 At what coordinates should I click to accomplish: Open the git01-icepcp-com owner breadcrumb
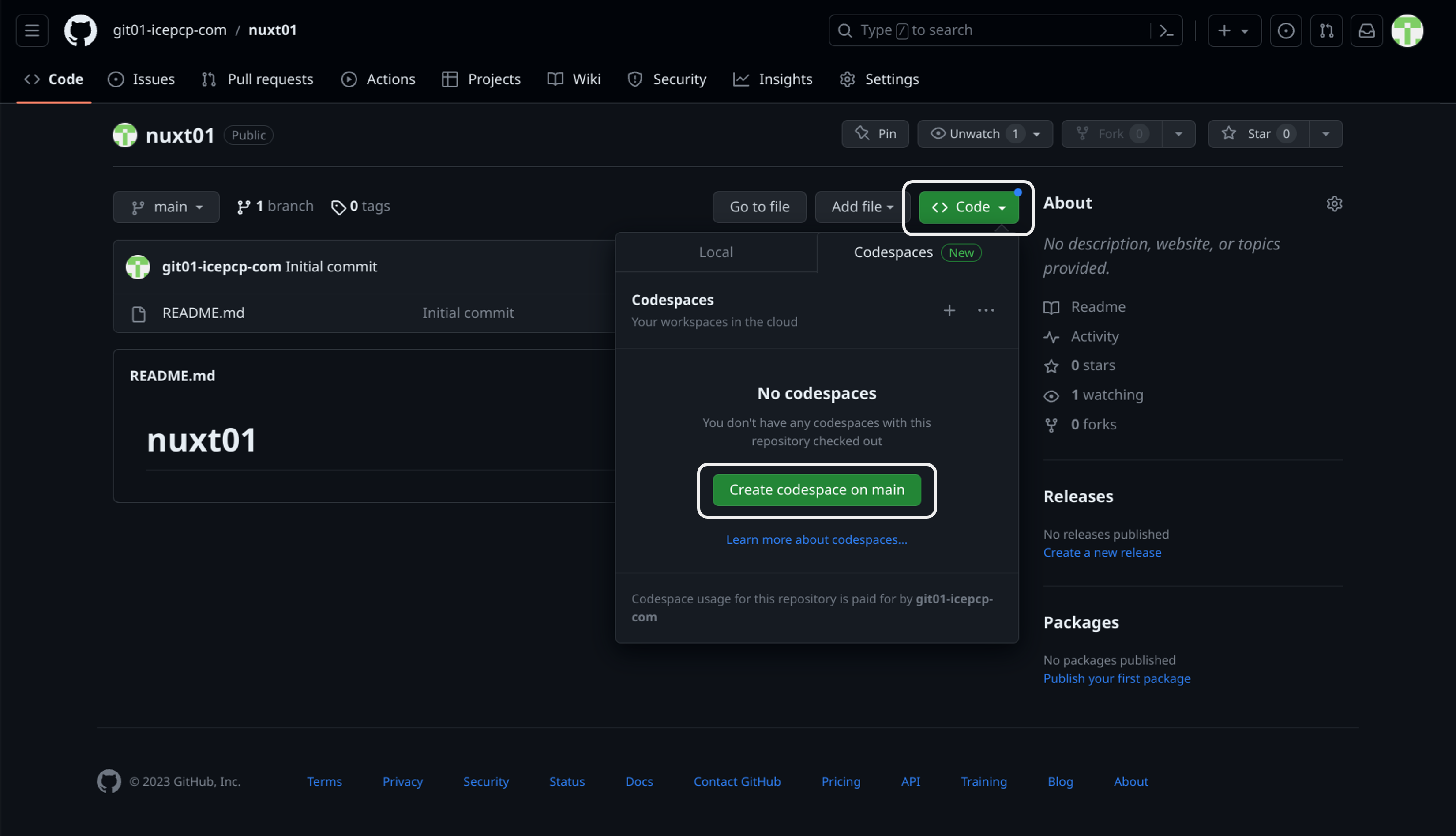(x=170, y=30)
